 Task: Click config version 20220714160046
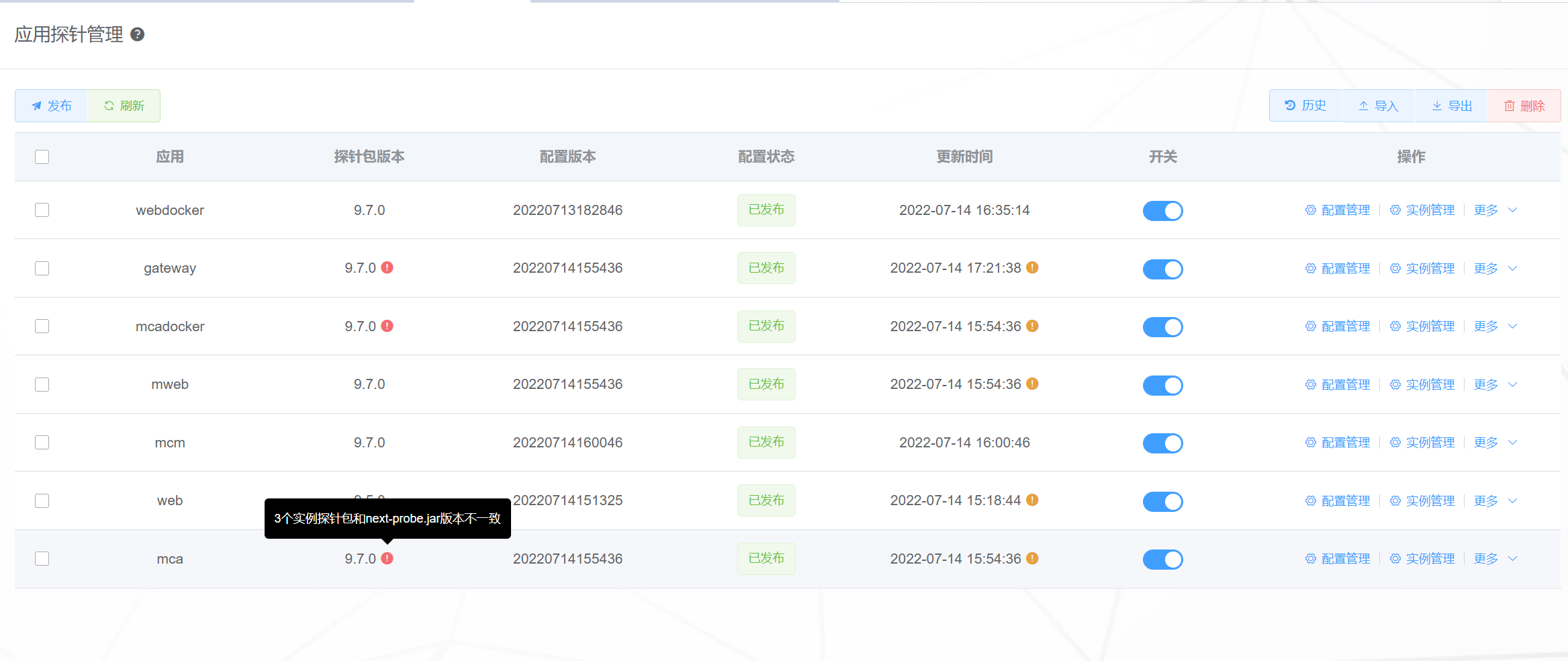[x=567, y=443]
